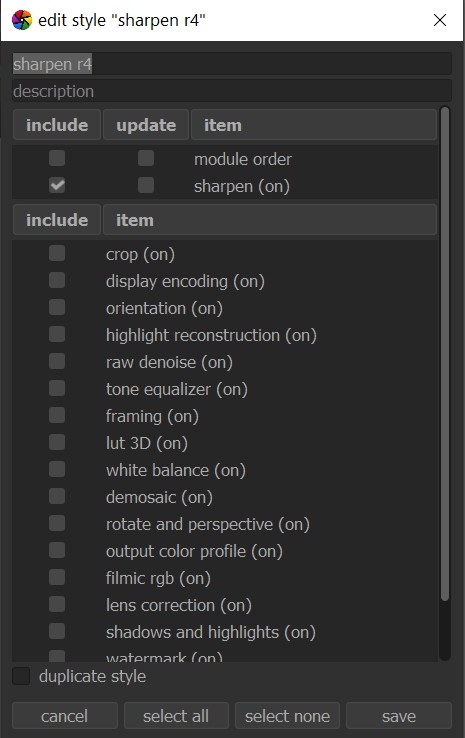Click the 'duplicate style' label

tap(92, 677)
